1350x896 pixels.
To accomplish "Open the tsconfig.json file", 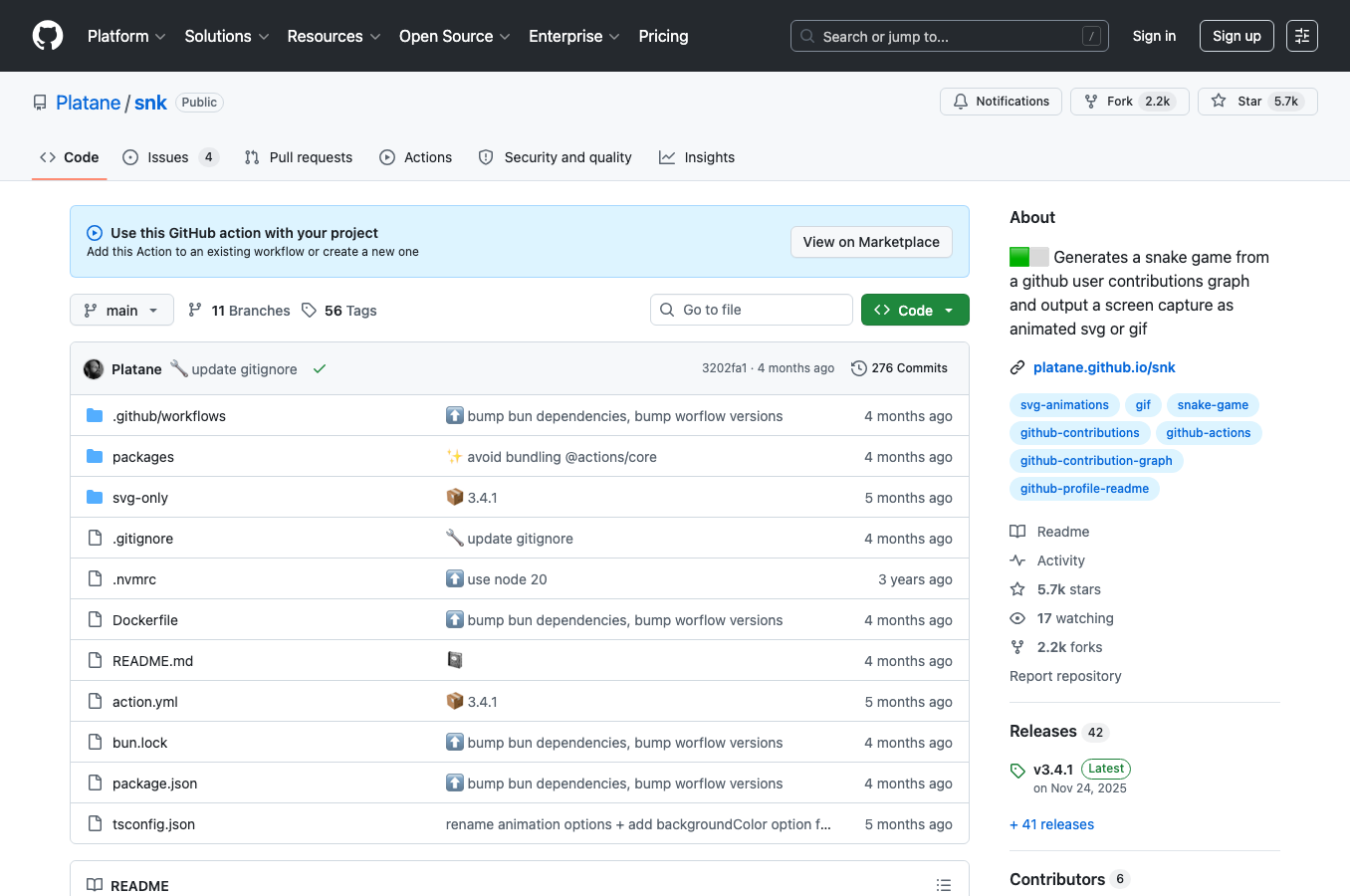I will (x=153, y=824).
